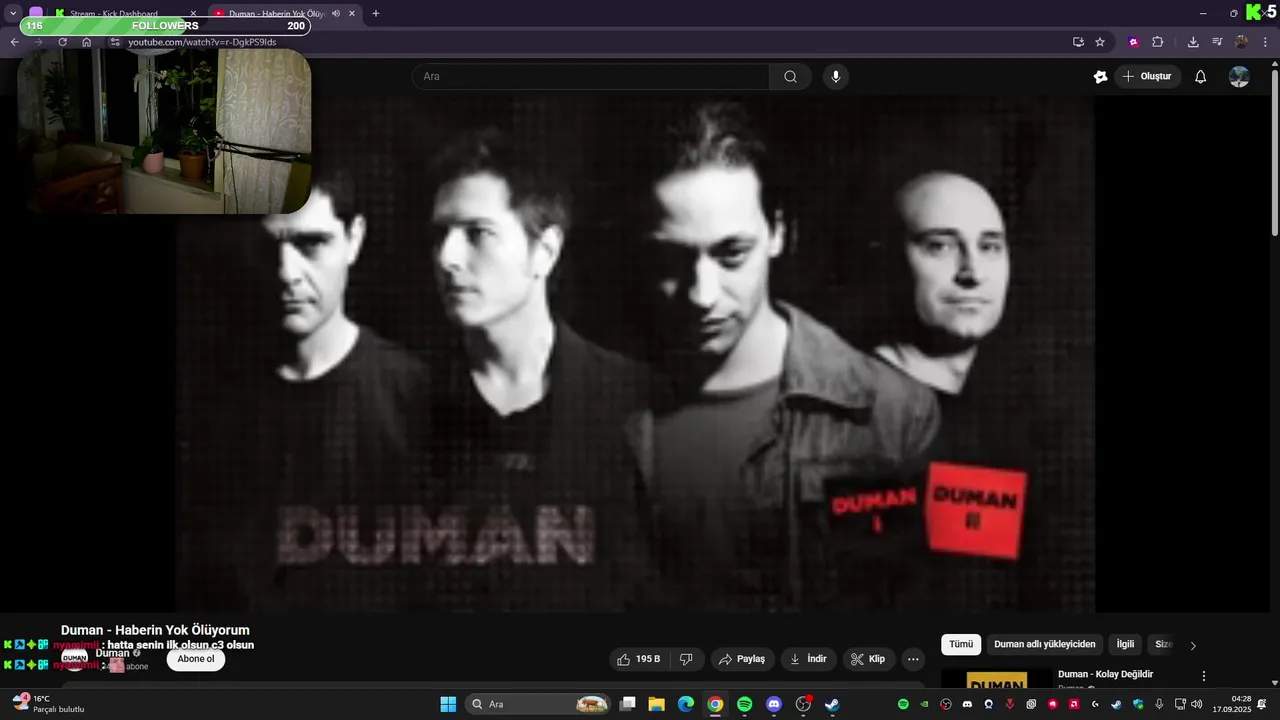Like the video with 195 B thumbs-up
Screen dimensions: 1280x720
point(638,659)
